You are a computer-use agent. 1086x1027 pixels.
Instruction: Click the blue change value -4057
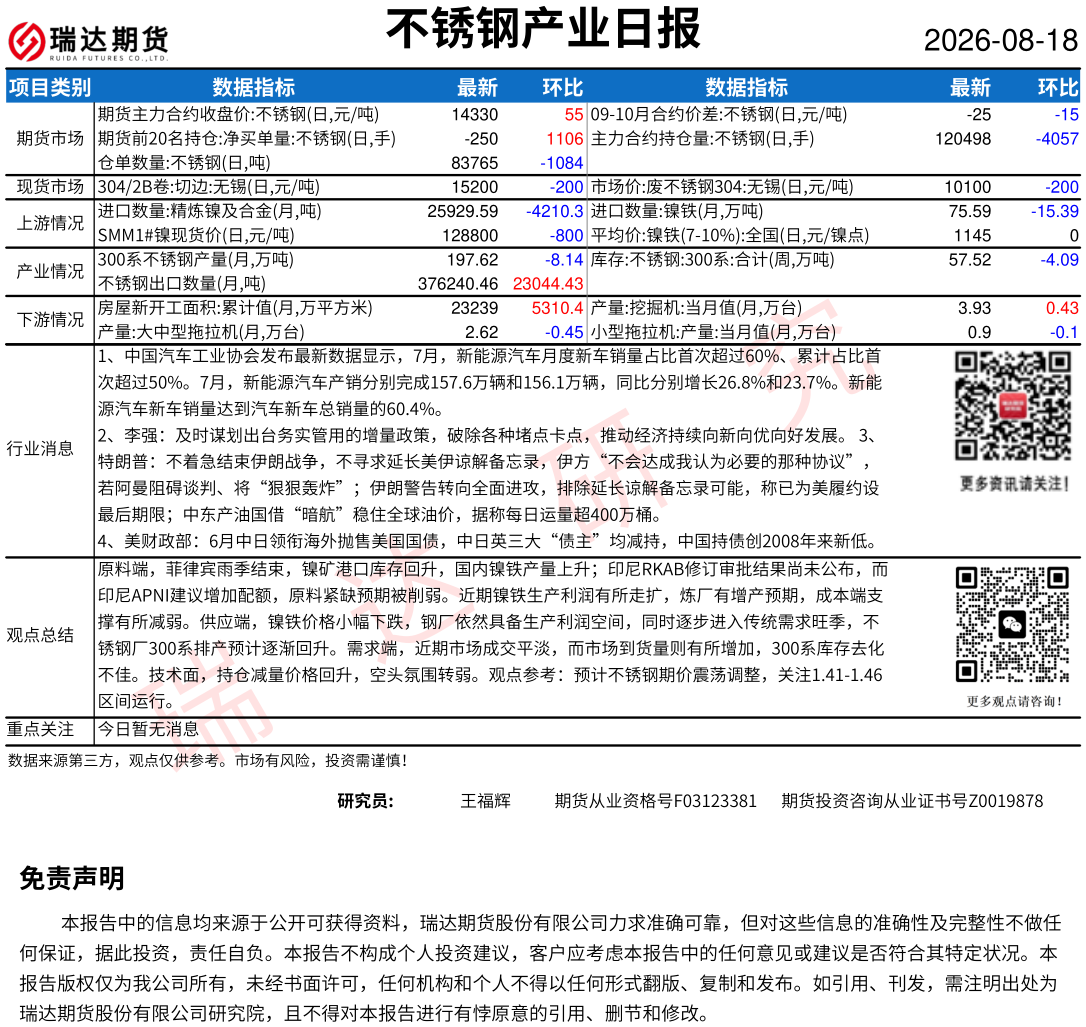coord(1057,139)
